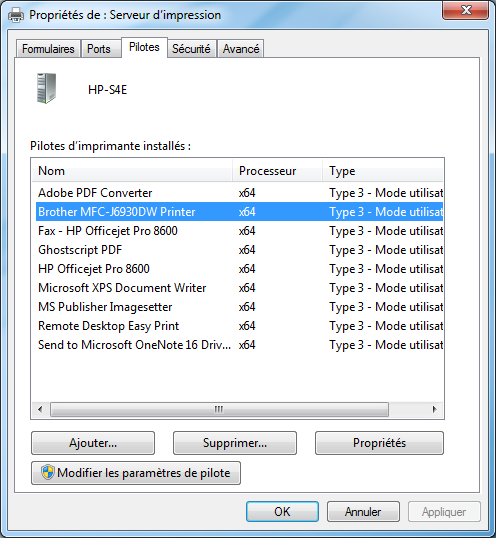Click the shield icon on Modifier button
The width and height of the screenshot is (496, 538).
coord(48,472)
